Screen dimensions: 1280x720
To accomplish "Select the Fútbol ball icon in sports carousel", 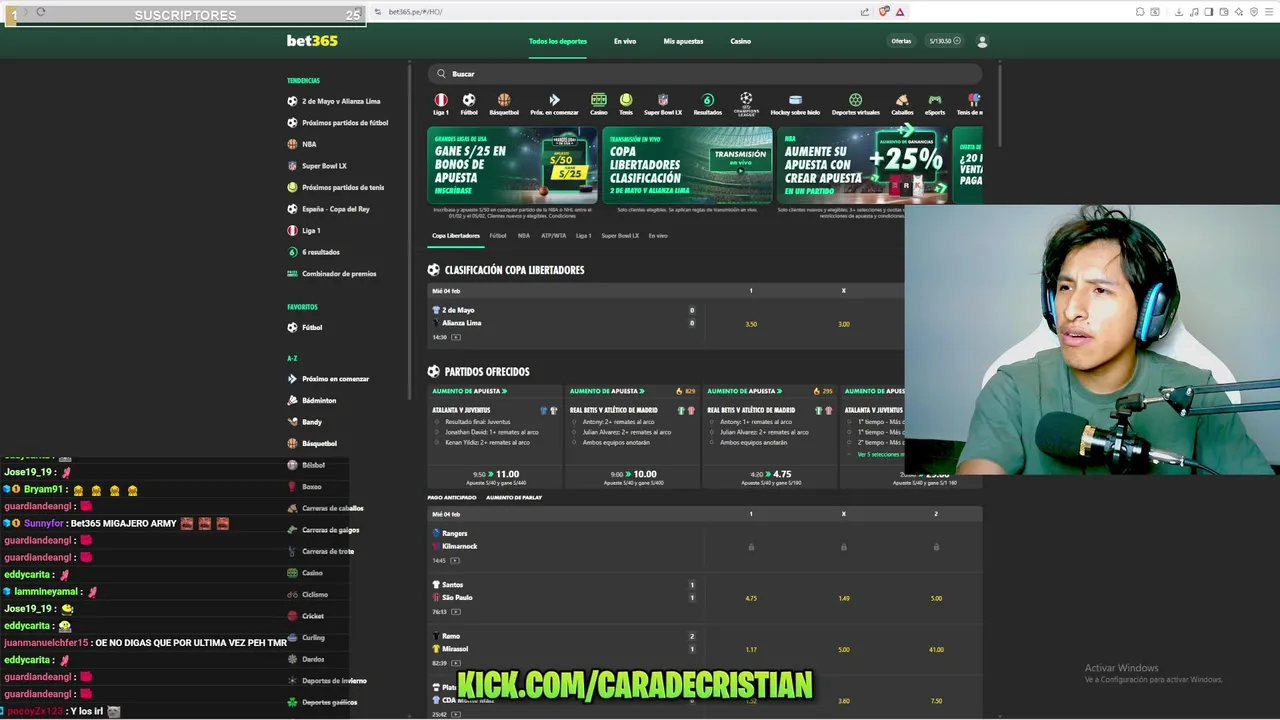I will pyautogui.click(x=469, y=100).
